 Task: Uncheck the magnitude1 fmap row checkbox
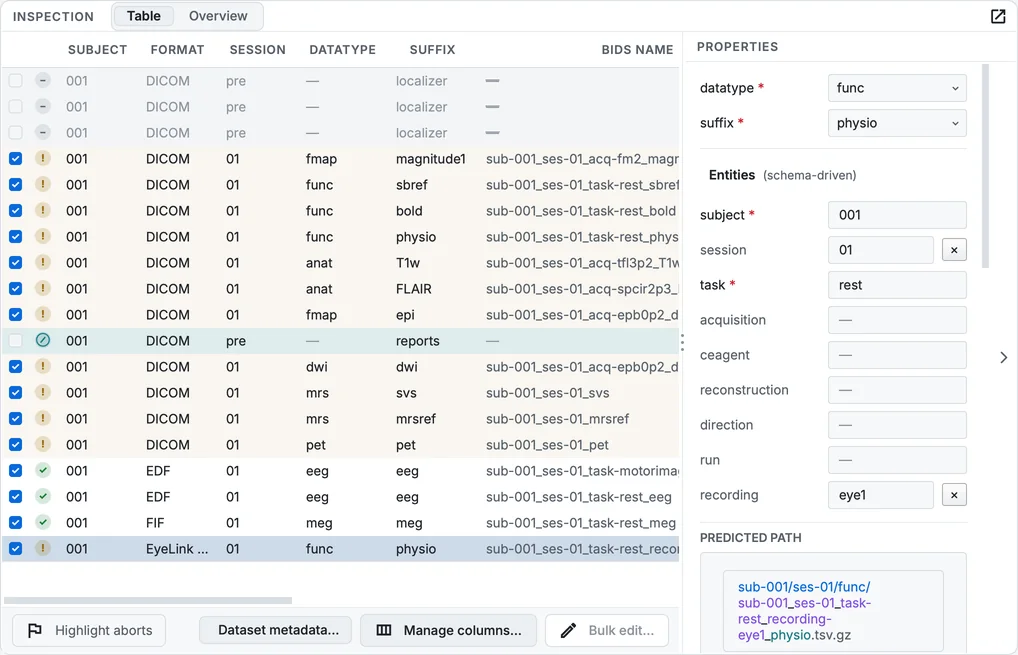[16, 158]
